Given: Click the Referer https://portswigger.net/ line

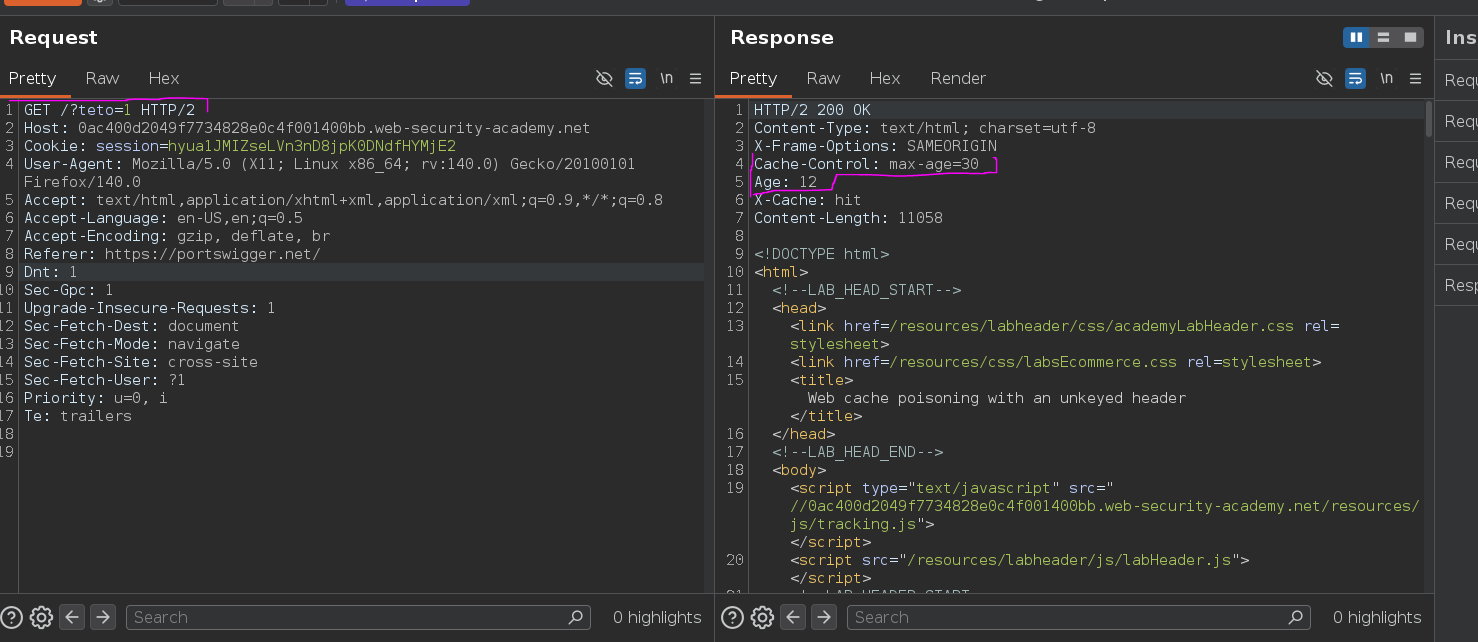Looking at the screenshot, I should point(172,254).
